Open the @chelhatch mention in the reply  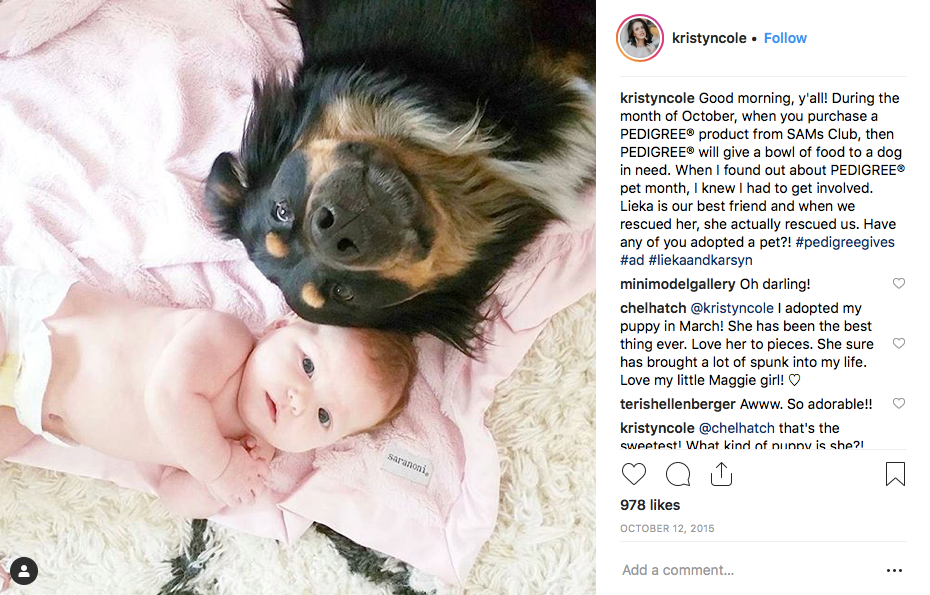pyautogui.click(x=737, y=428)
